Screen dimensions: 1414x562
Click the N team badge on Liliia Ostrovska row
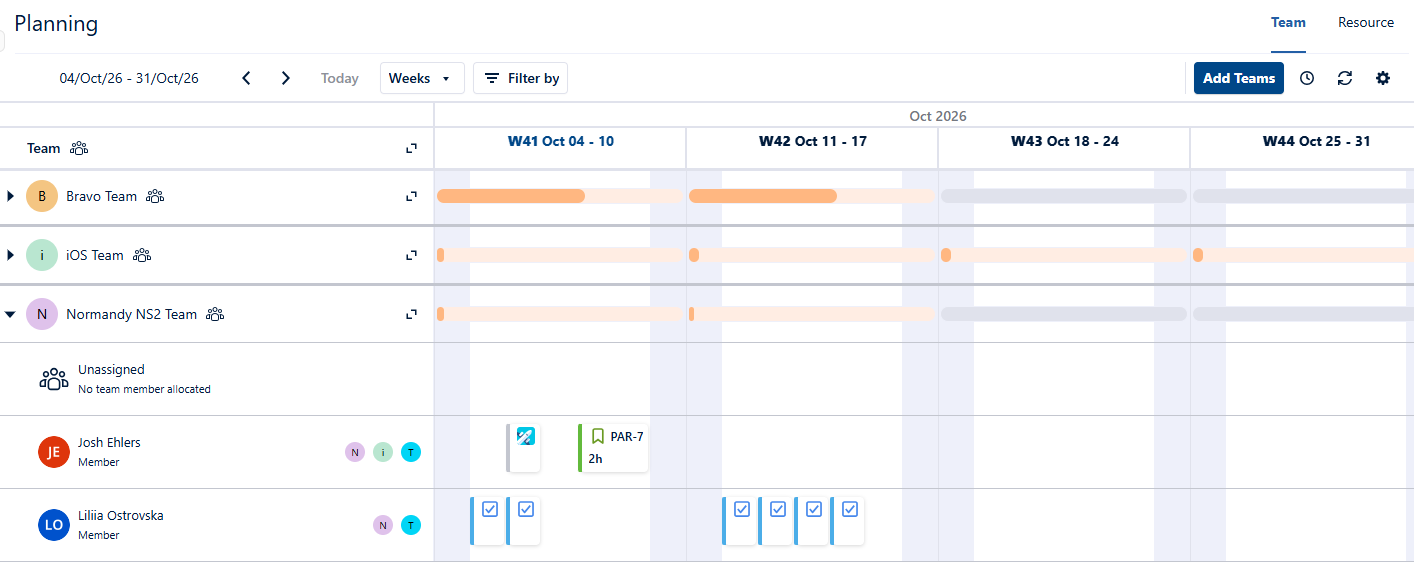coord(383,525)
